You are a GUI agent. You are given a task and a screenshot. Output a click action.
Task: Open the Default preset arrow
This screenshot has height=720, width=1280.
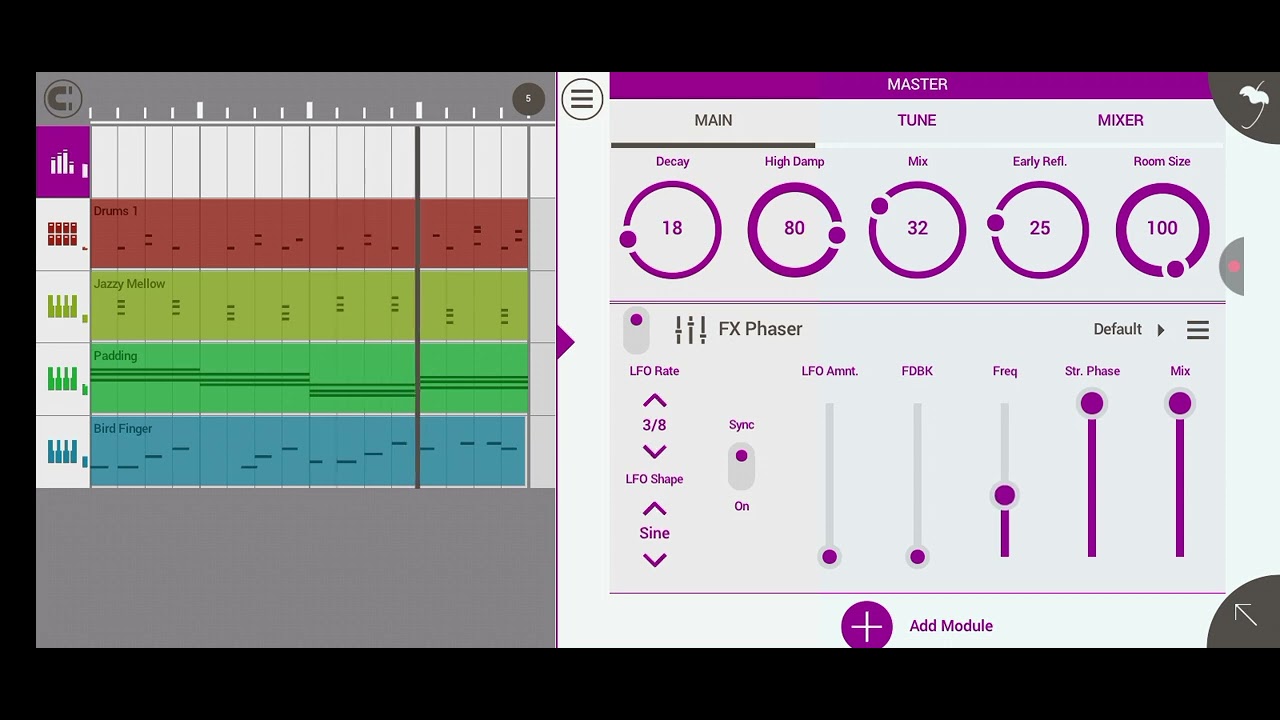1161,330
